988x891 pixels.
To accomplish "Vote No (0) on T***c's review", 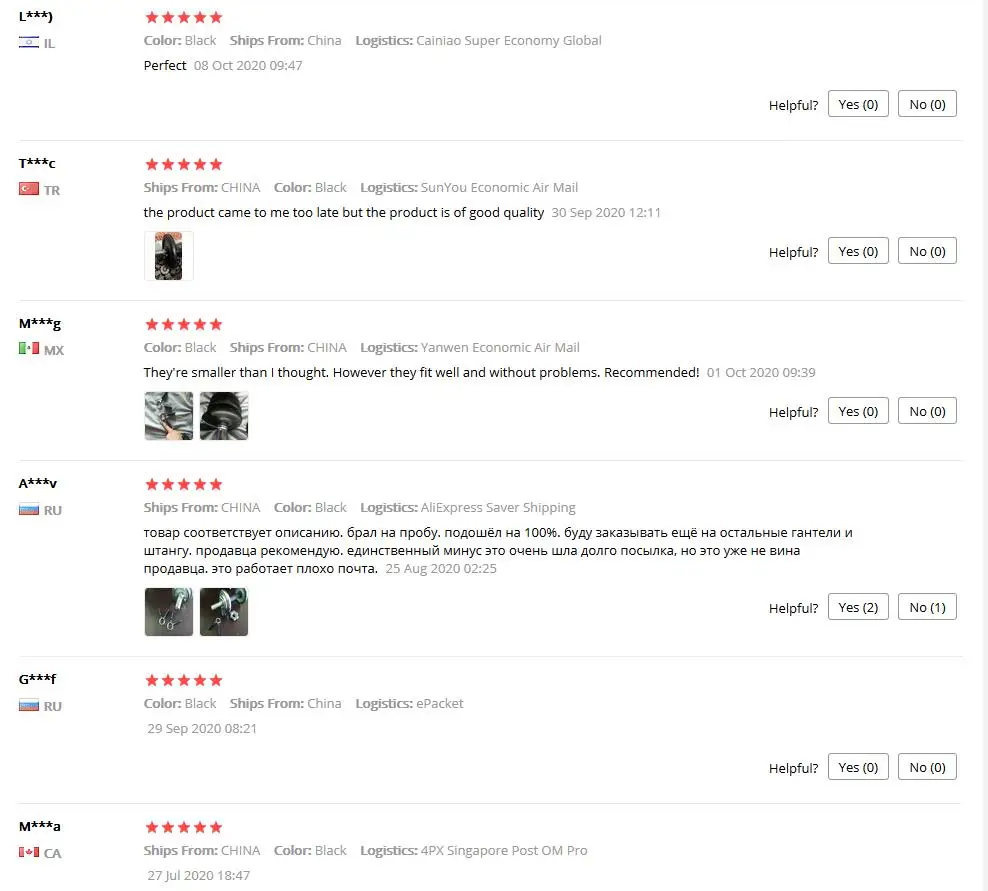I will pos(927,251).
